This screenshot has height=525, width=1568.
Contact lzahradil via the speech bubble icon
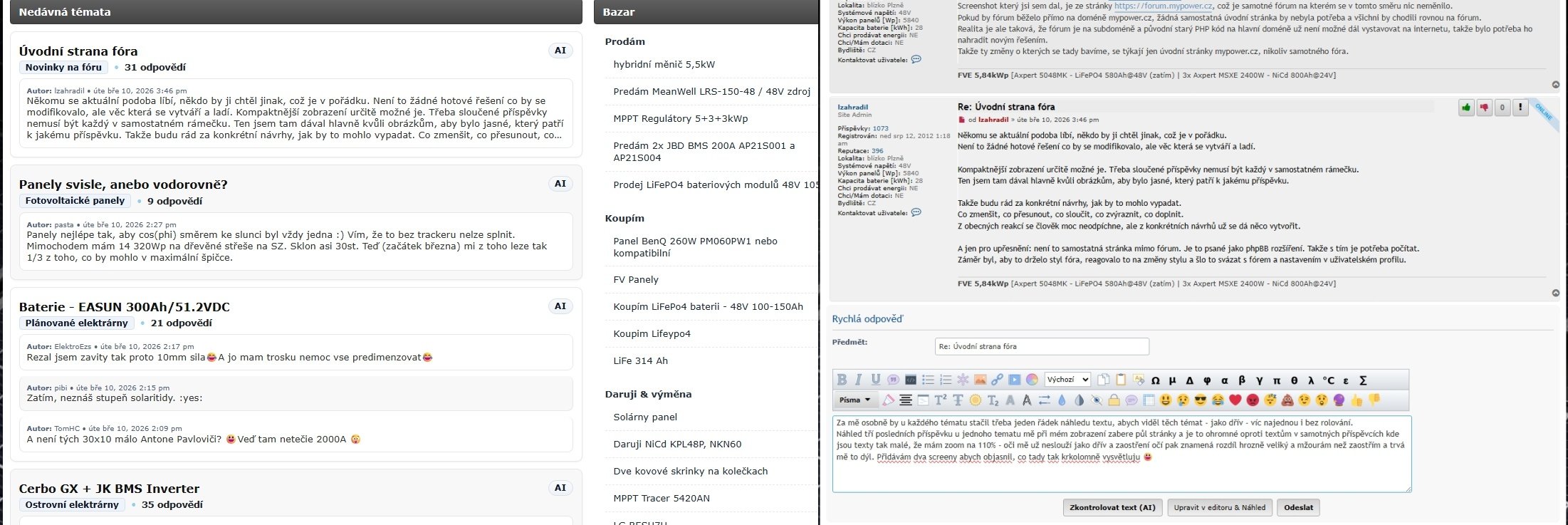coord(916,212)
